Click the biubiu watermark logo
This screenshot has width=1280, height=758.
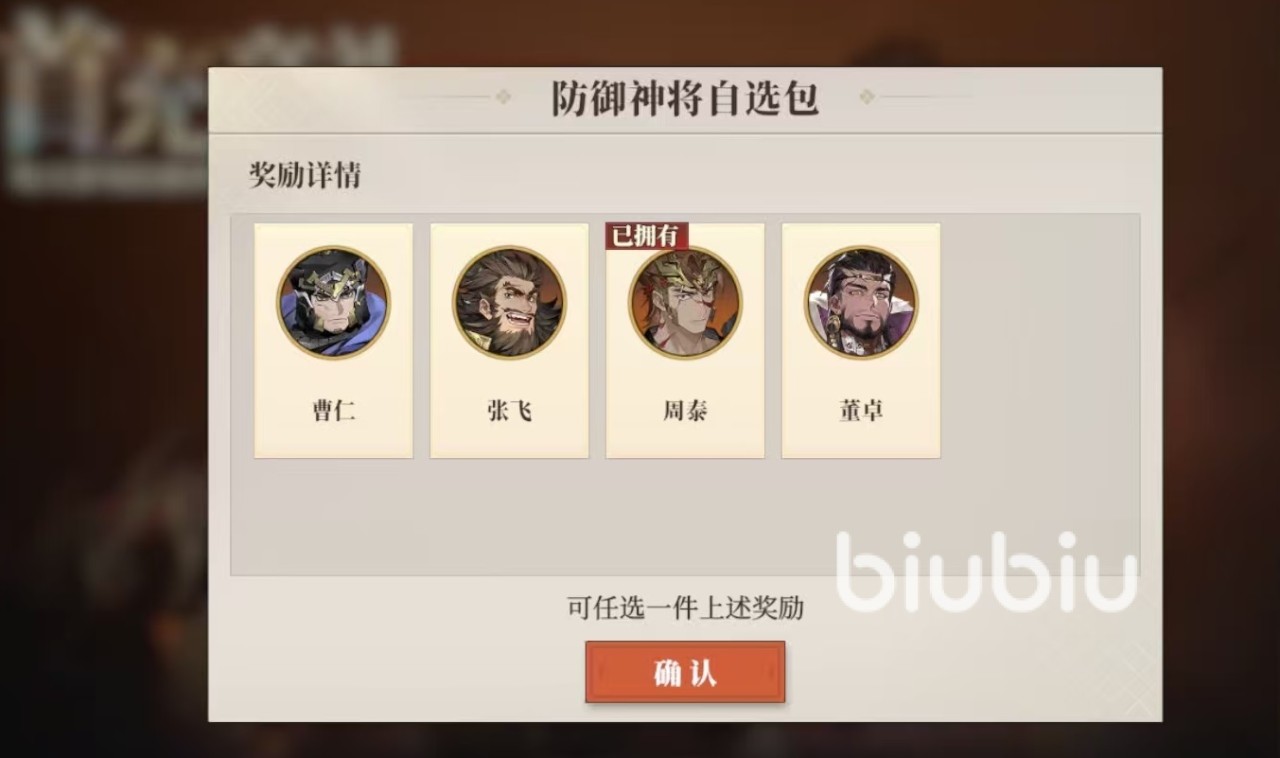986,572
